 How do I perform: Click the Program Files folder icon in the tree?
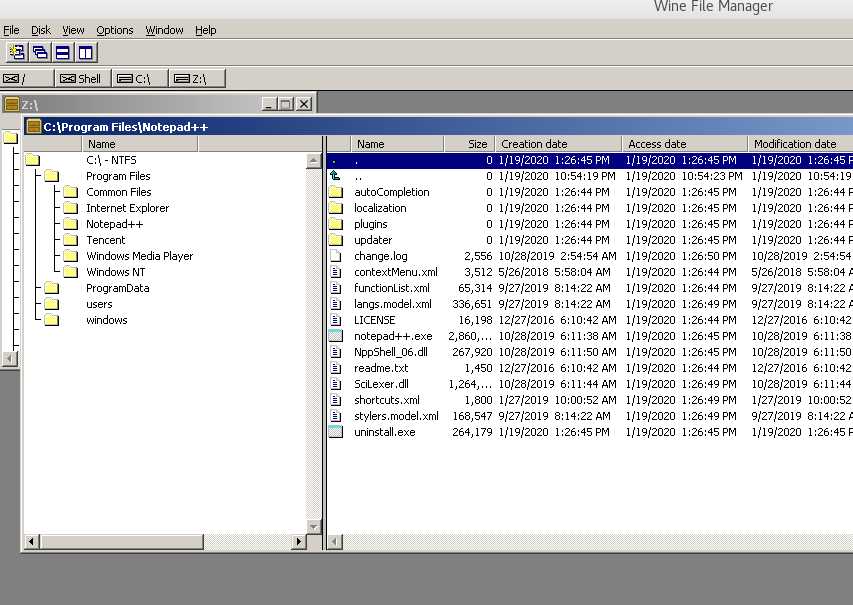point(52,176)
